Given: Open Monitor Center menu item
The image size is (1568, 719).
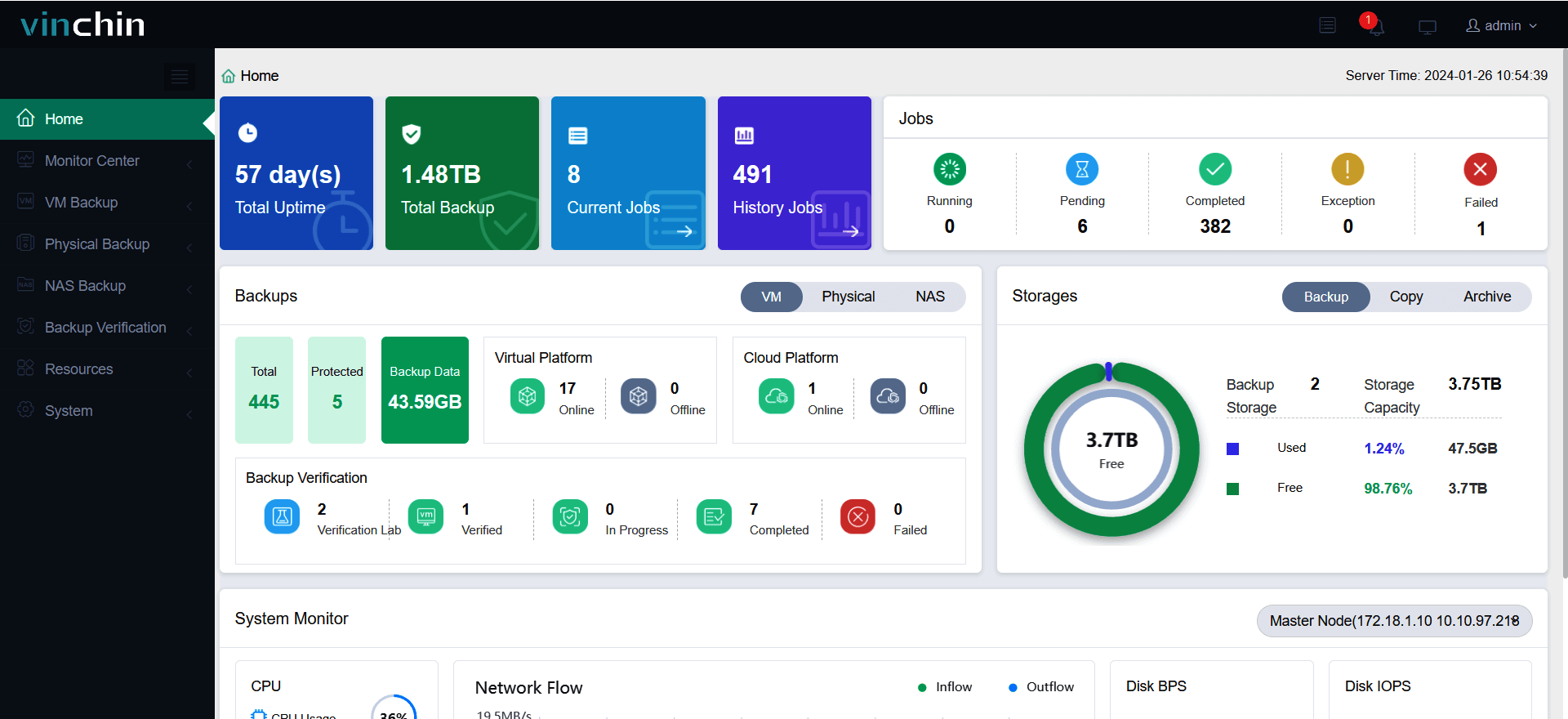Looking at the screenshot, I should 107,161.
